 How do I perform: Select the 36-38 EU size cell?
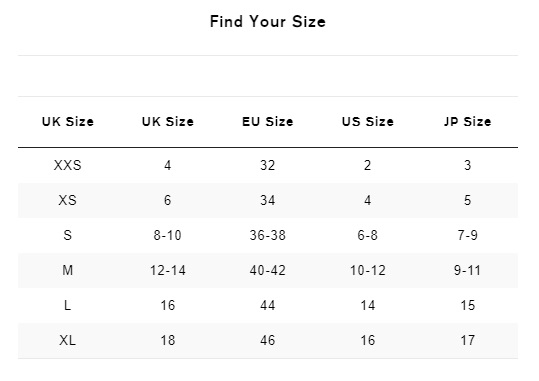tap(268, 236)
